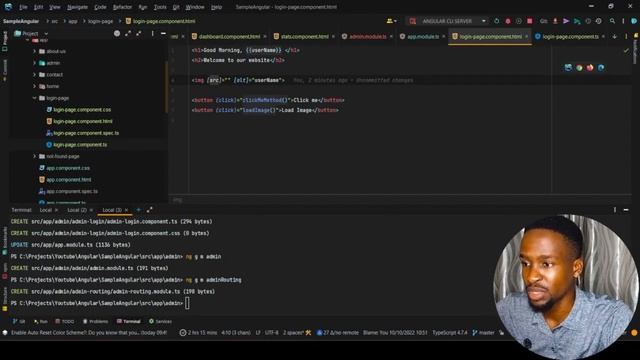Open Code With Me users icon
This screenshot has width=640, height=360.
click(391, 21)
